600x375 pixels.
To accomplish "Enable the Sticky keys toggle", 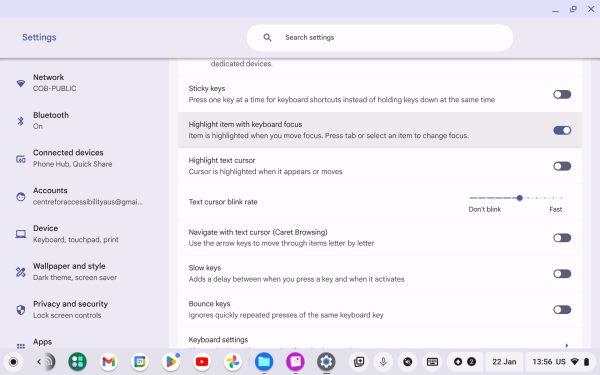I will click(562, 95).
